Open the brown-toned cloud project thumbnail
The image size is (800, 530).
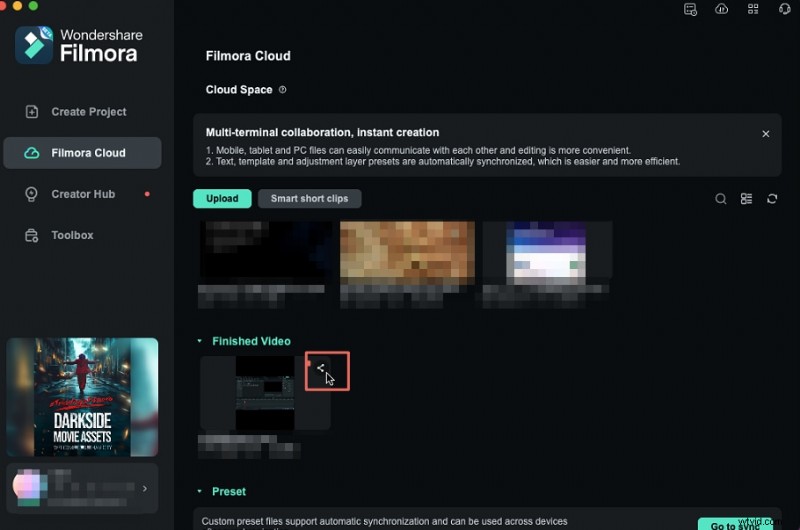[x=407, y=251]
